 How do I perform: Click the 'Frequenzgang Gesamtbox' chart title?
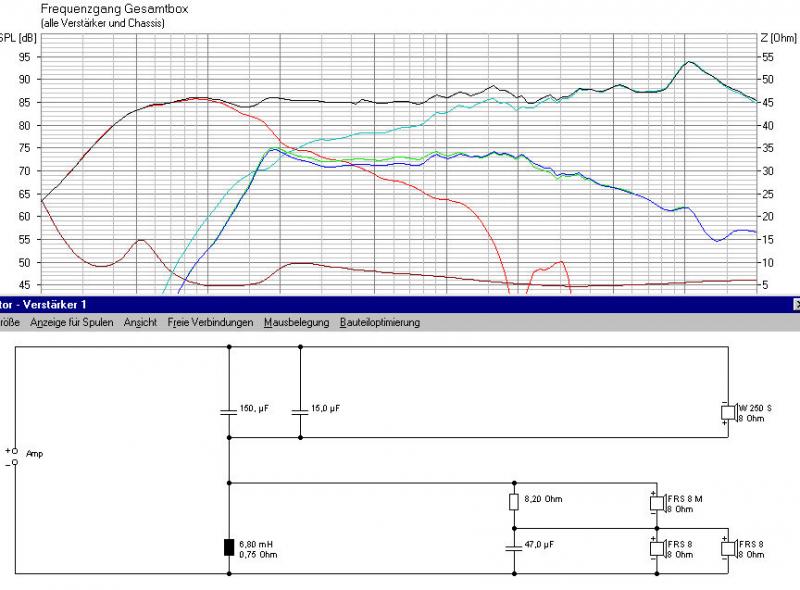tap(114, 9)
